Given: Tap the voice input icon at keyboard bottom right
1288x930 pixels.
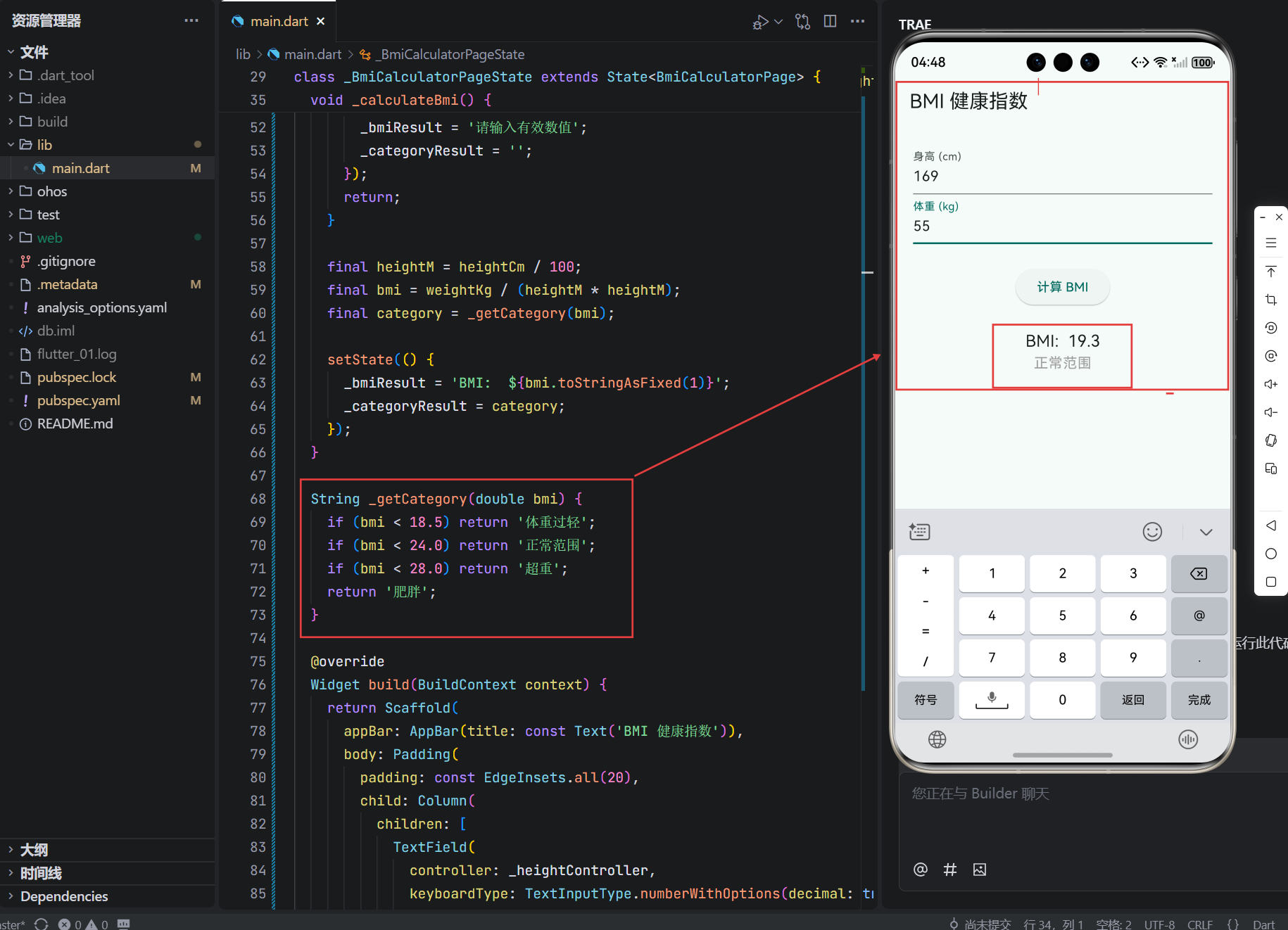Looking at the screenshot, I should pyautogui.click(x=1188, y=739).
